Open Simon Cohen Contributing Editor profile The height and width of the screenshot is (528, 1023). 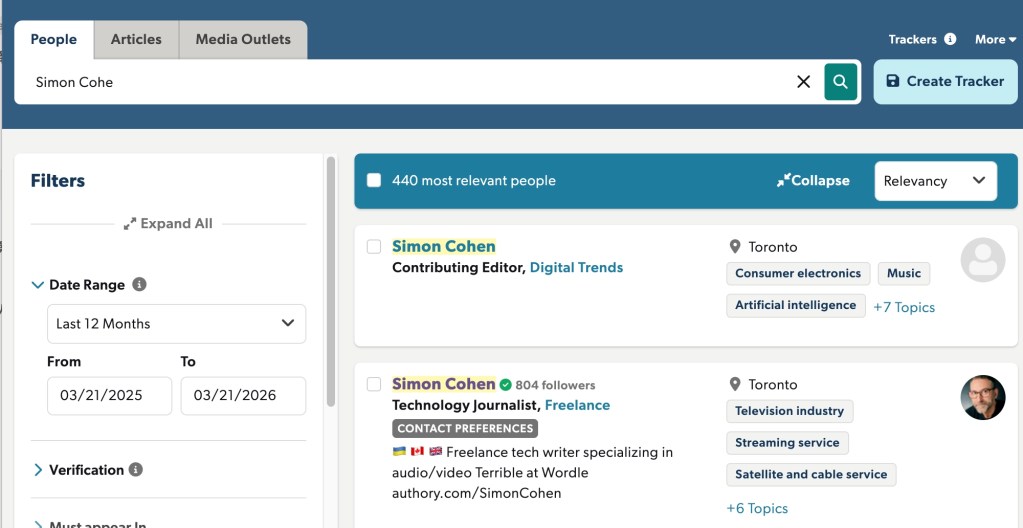(x=444, y=247)
